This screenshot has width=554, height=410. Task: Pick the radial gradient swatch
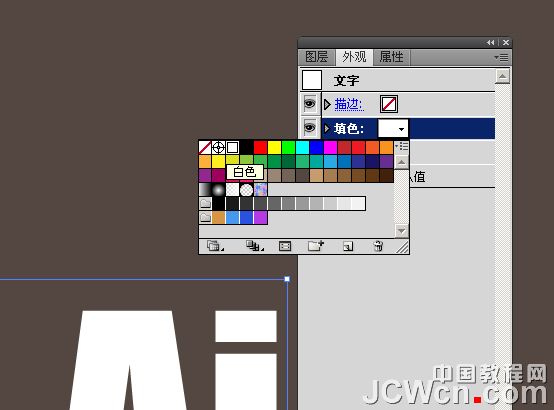218,190
